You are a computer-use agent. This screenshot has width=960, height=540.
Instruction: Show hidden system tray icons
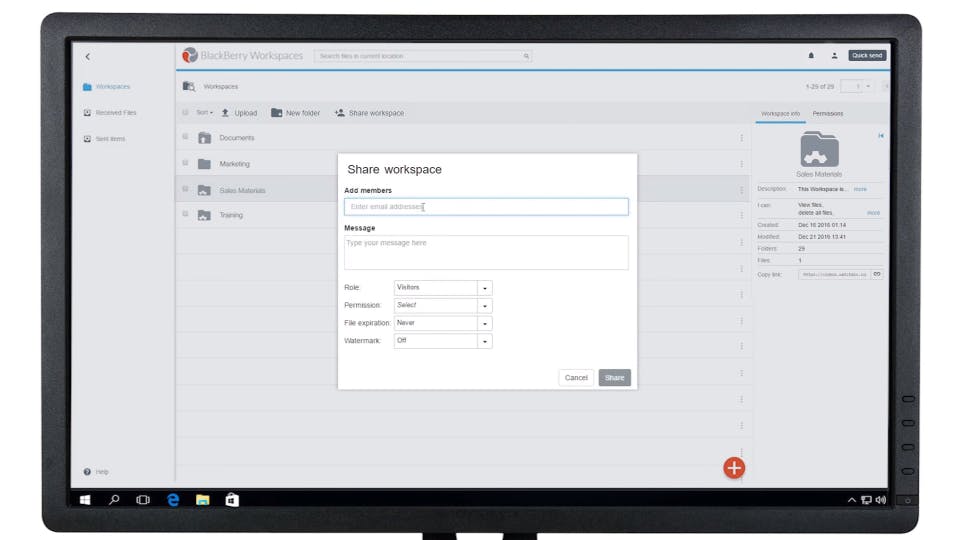pyautogui.click(x=851, y=500)
